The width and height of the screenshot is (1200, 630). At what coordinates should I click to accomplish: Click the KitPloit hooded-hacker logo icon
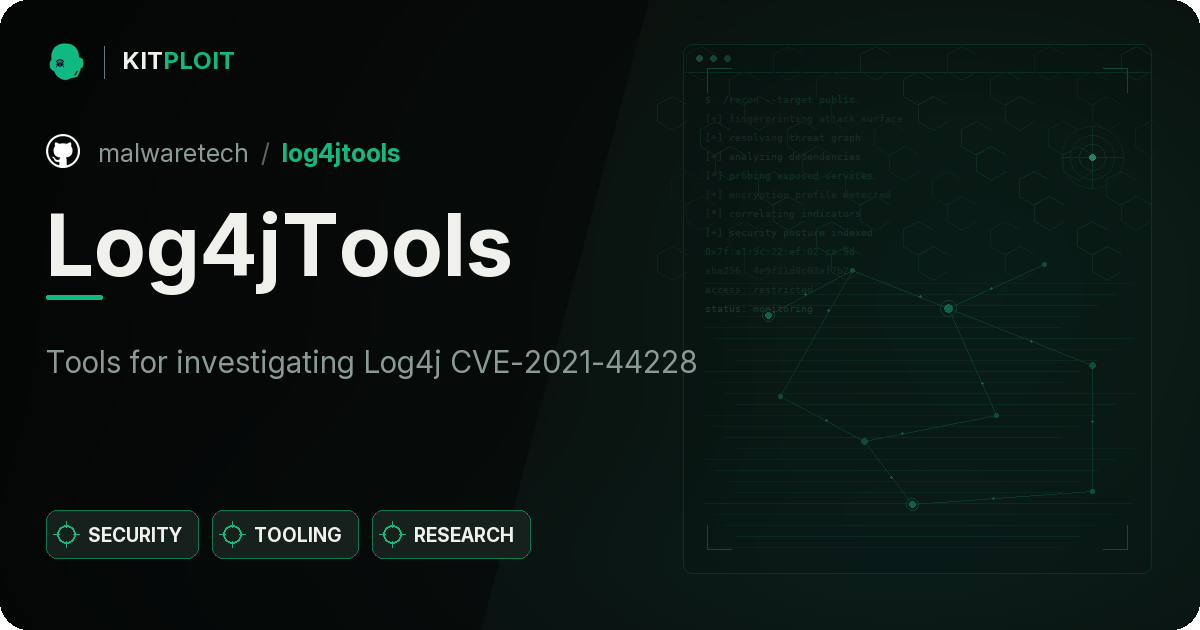coord(66,61)
